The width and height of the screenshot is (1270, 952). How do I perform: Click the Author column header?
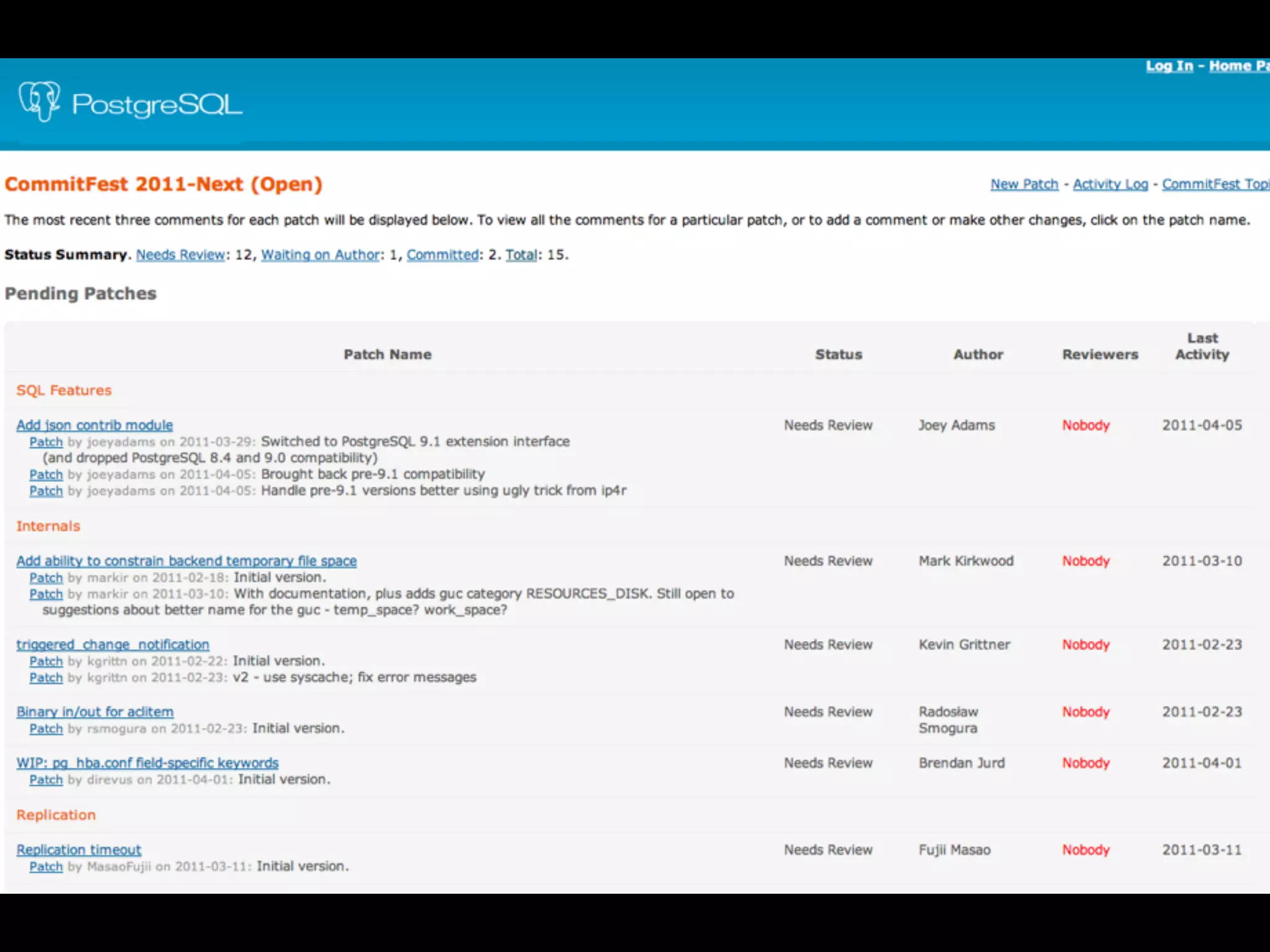click(978, 355)
